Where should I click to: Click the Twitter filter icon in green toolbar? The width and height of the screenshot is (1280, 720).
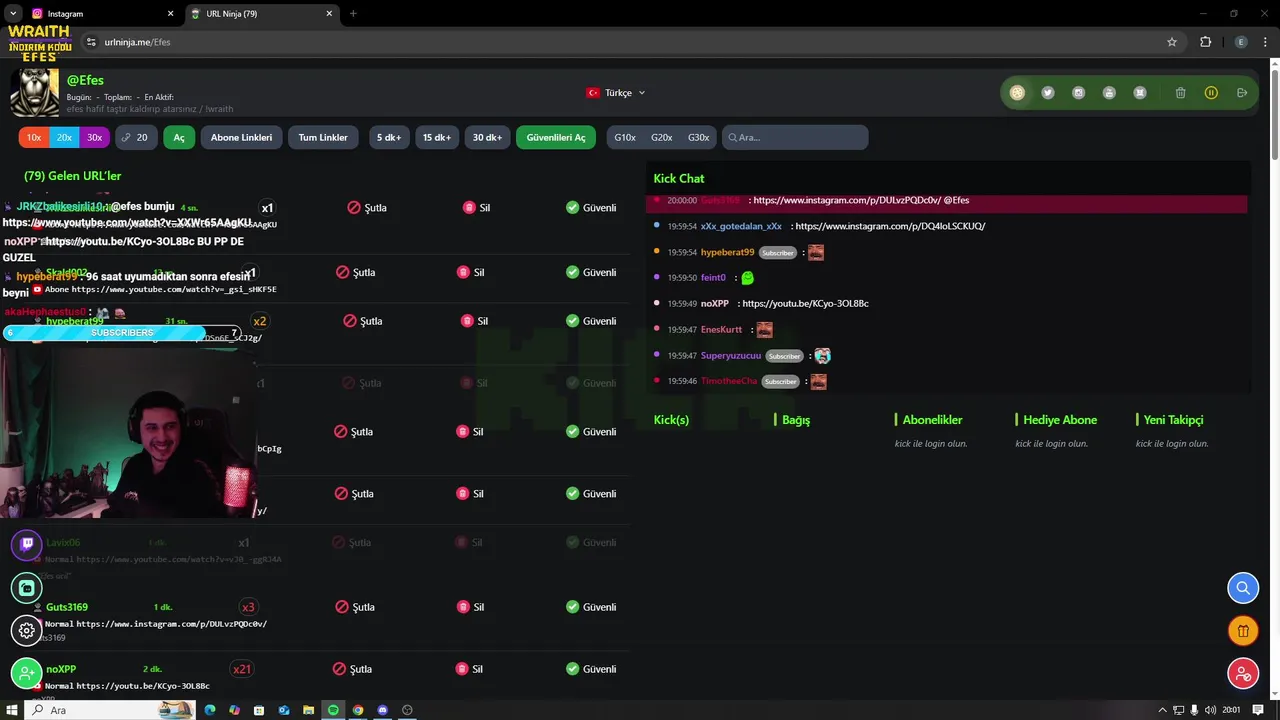coord(1047,93)
